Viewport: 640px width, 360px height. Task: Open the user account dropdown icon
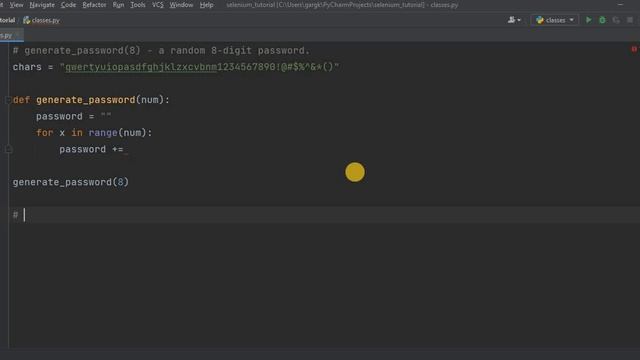(514, 20)
